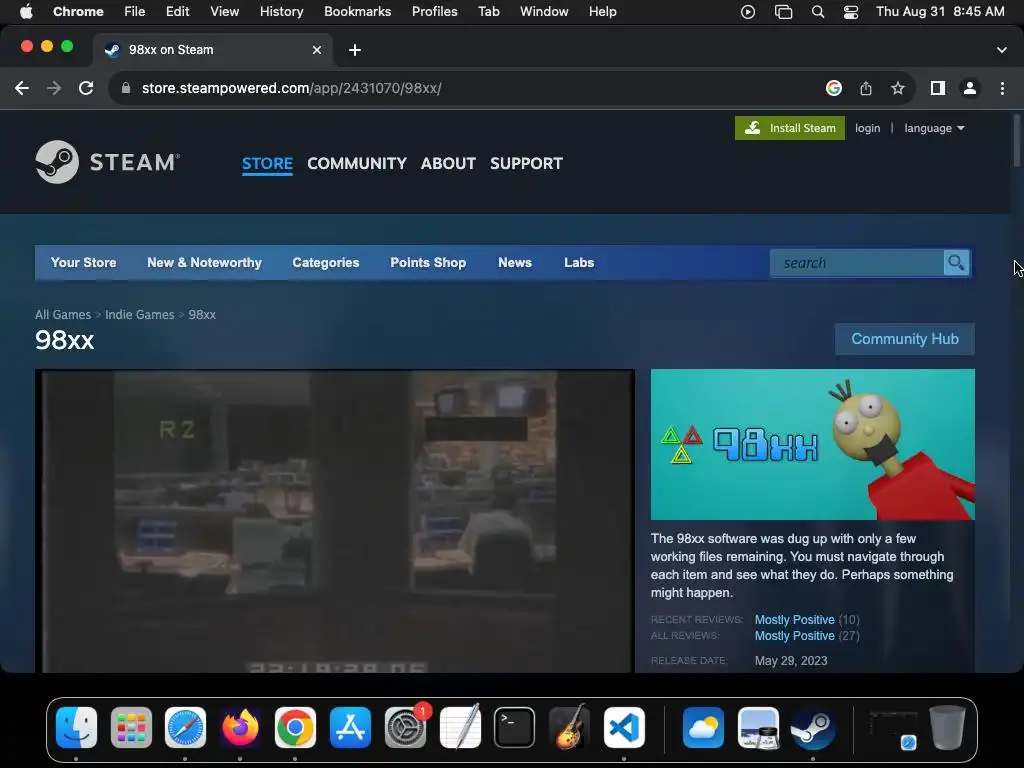Viewport: 1024px width, 768px height.
Task: Click the Google icon in the address bar
Action: tap(833, 88)
